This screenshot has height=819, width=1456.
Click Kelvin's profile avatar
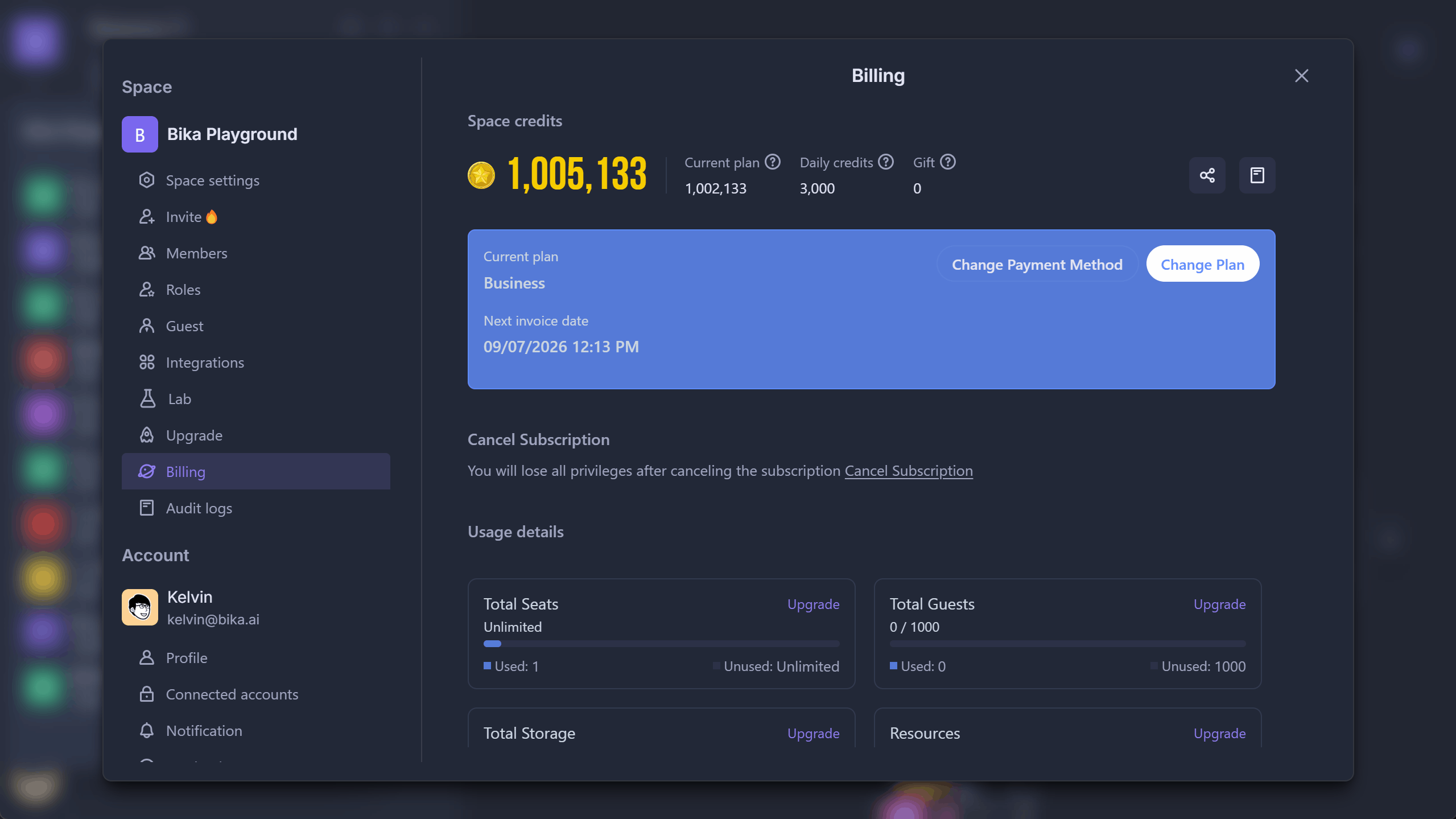pyautogui.click(x=139, y=607)
